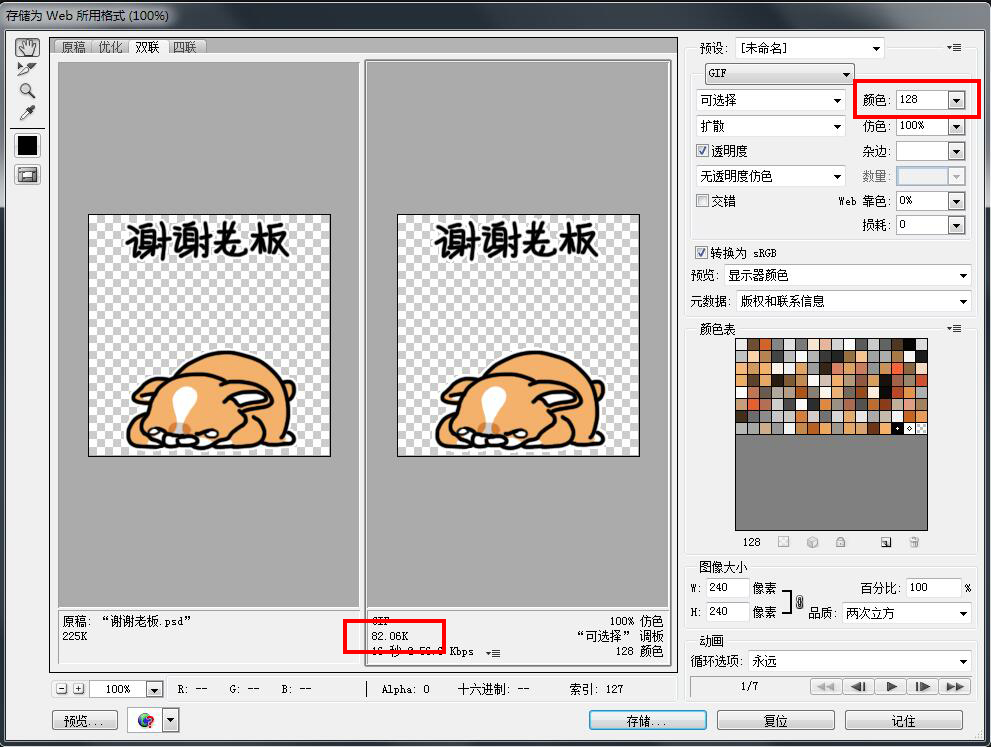
Task: Open the download speed menu next to Kbps
Action: tap(493, 653)
